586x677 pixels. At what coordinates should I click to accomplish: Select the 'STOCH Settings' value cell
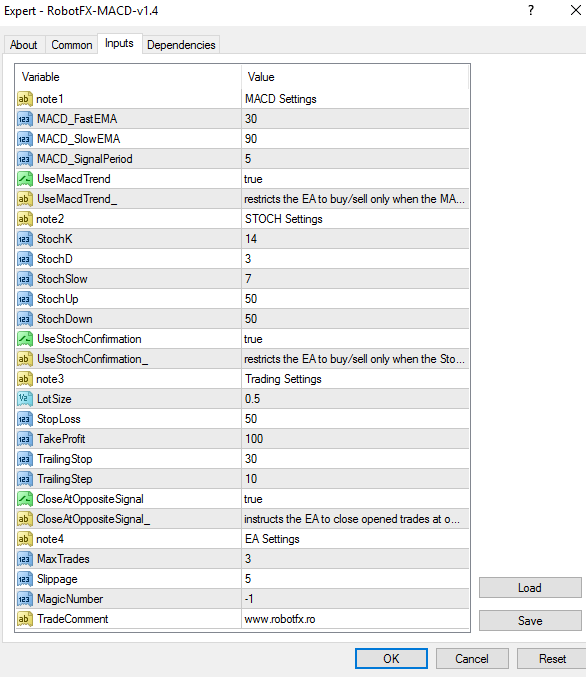tap(355, 219)
